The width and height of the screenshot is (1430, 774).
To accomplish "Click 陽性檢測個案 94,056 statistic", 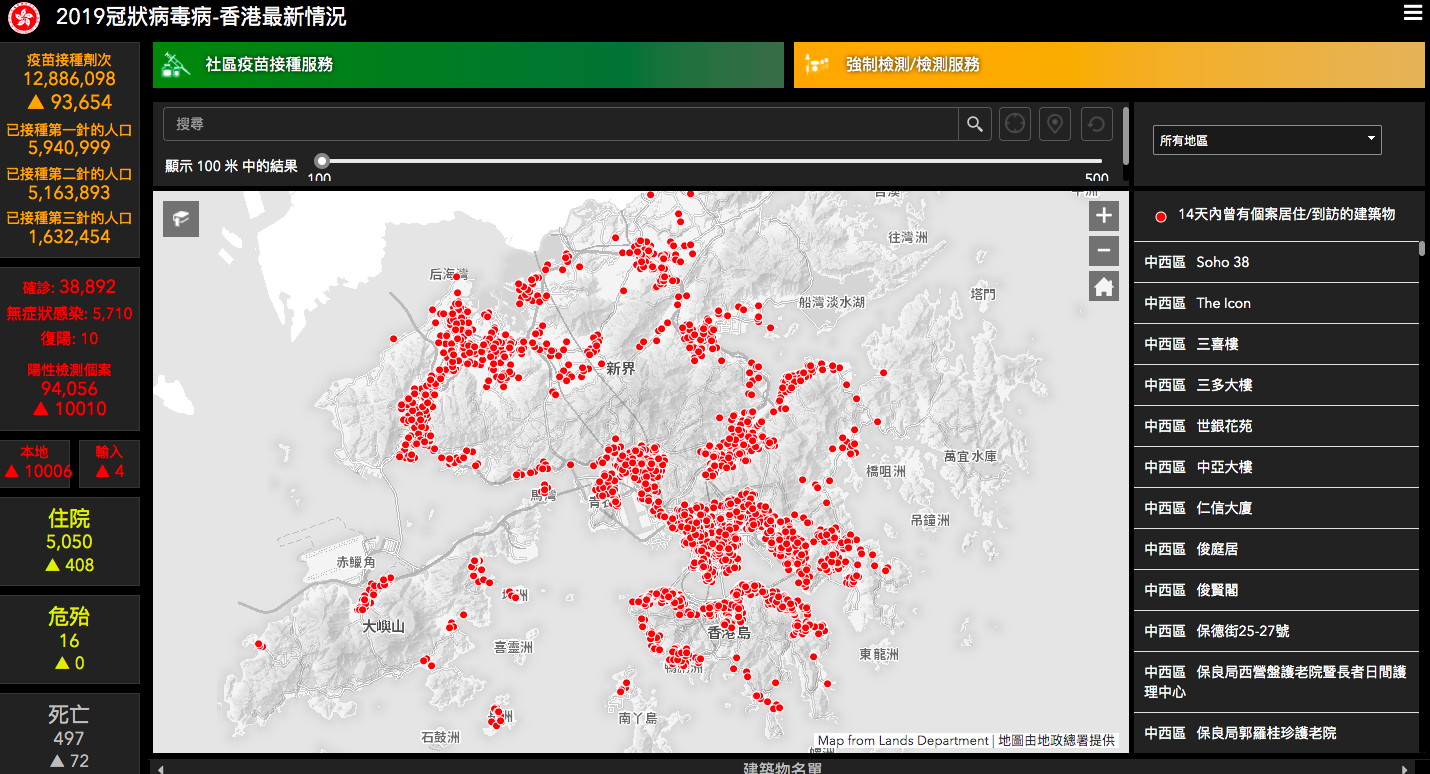I will 69,380.
